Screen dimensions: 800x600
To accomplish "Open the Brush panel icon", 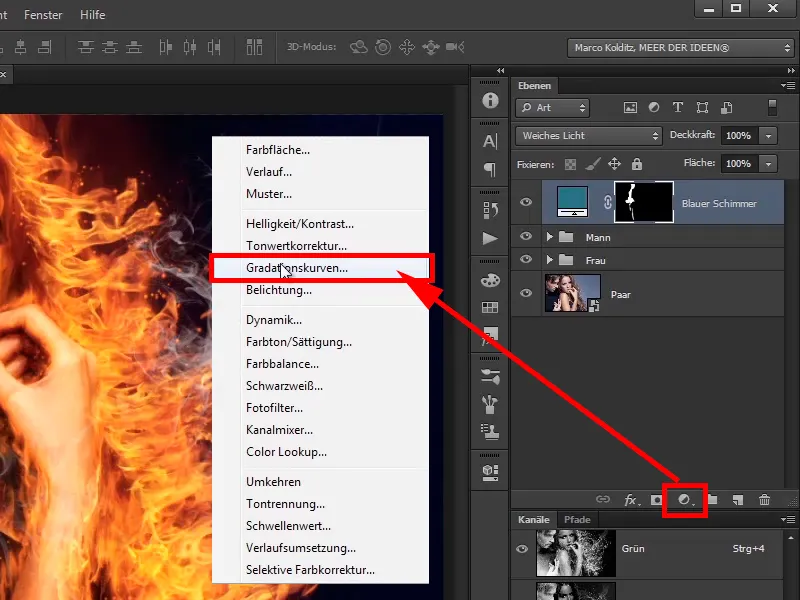I will 490,405.
